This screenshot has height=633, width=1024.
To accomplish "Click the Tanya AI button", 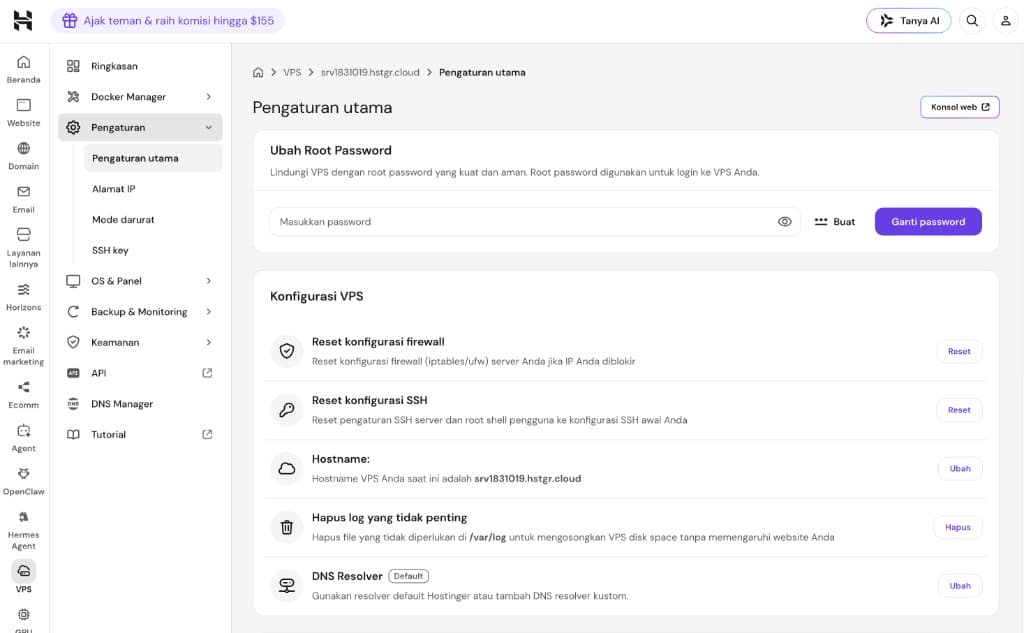I will click(x=908, y=20).
